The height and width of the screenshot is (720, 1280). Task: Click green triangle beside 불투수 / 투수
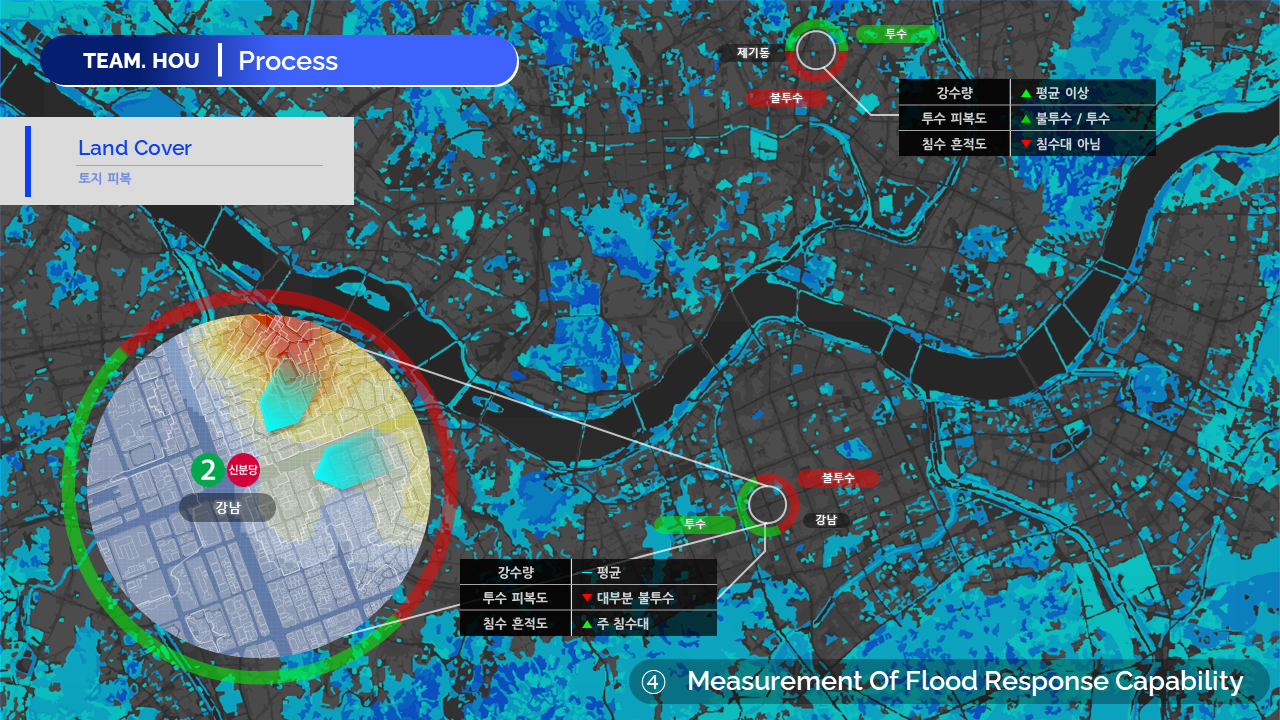[x=1025, y=119]
